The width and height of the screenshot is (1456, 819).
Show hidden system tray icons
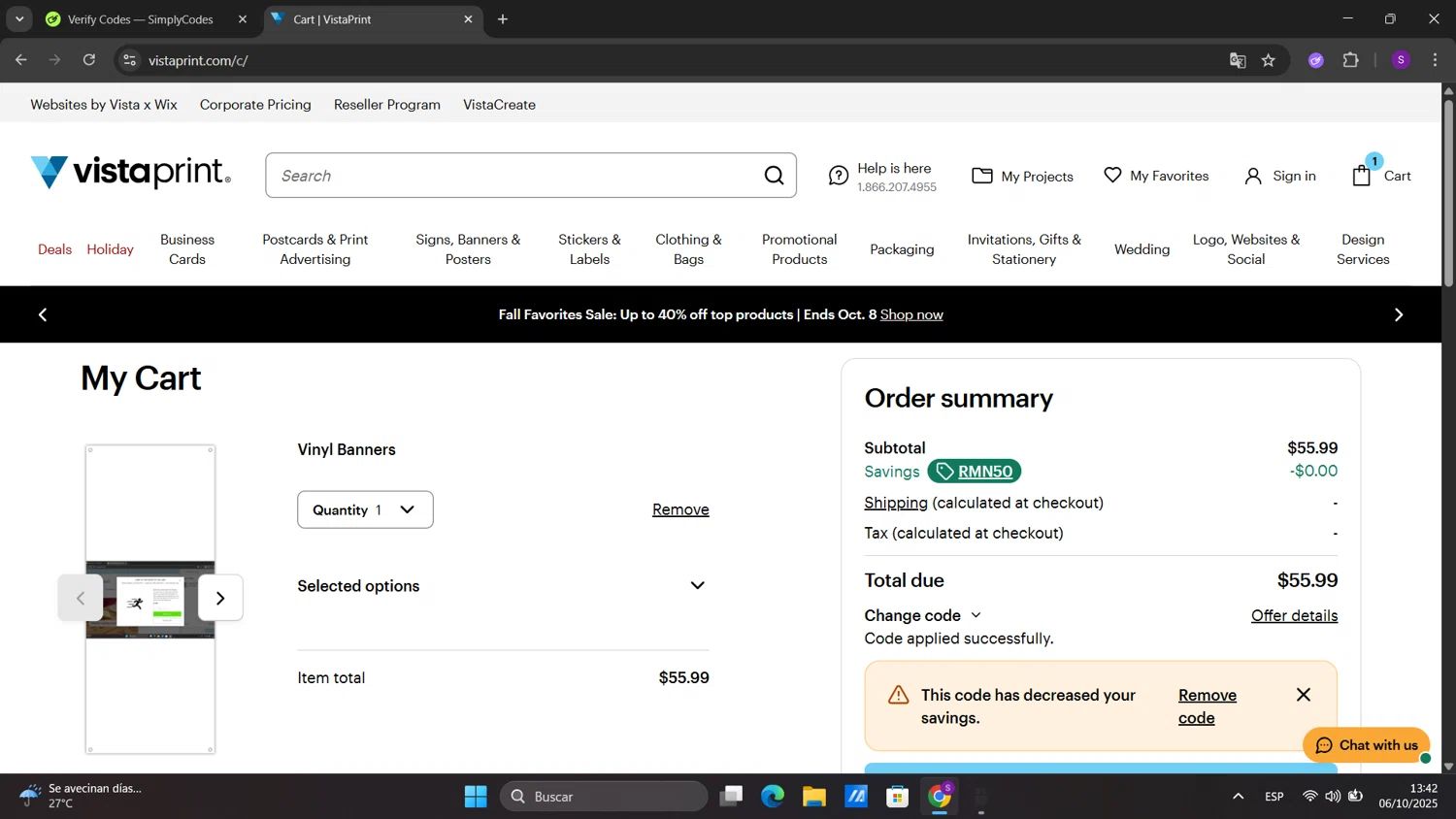[1238, 797]
